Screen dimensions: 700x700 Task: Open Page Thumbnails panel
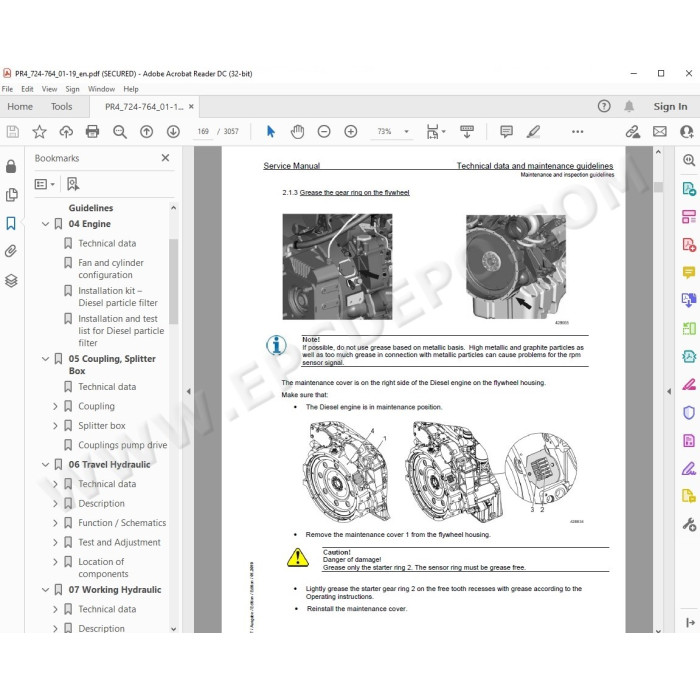point(12,195)
